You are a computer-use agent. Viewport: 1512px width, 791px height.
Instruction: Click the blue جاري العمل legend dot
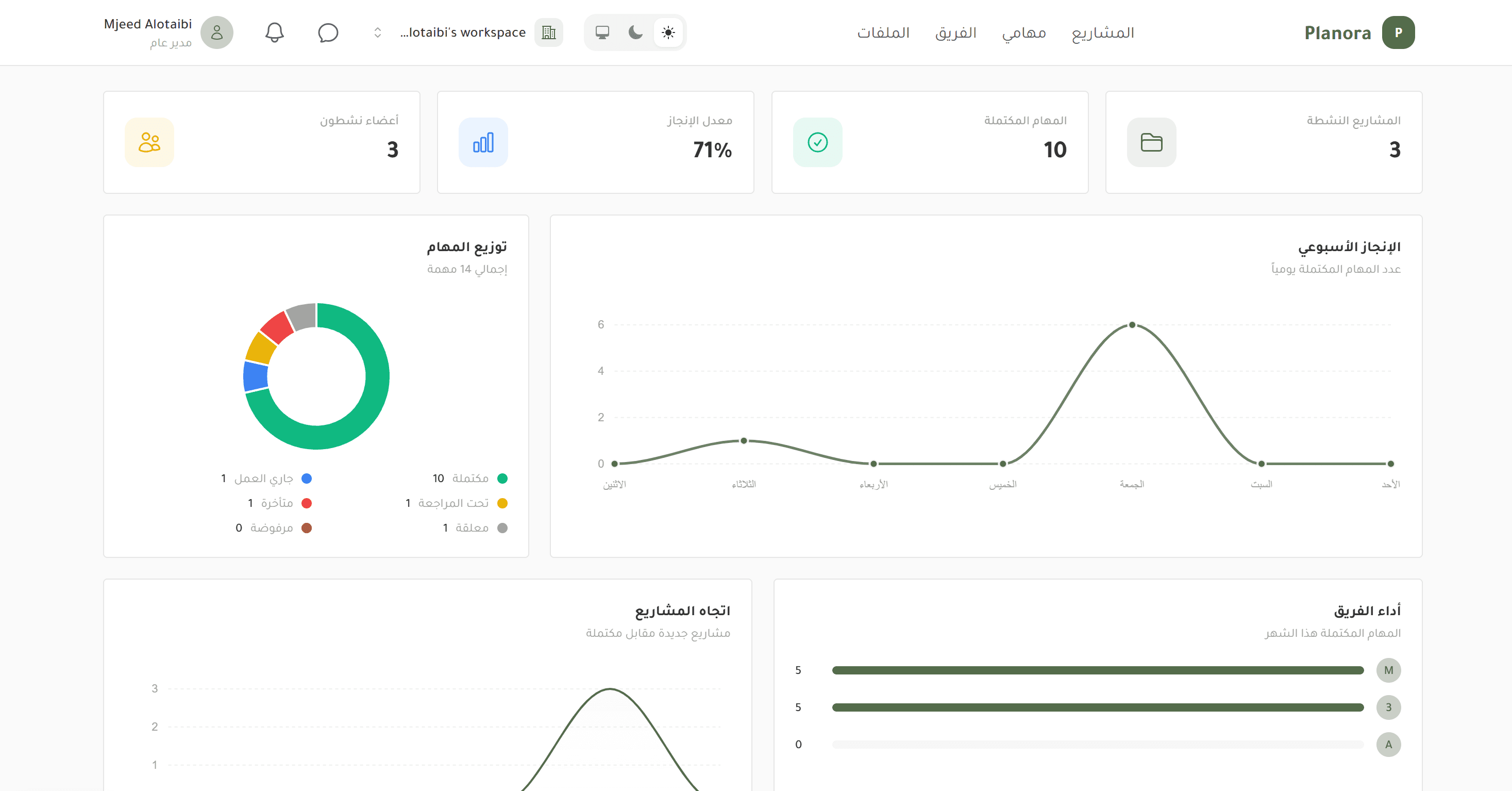click(x=307, y=479)
